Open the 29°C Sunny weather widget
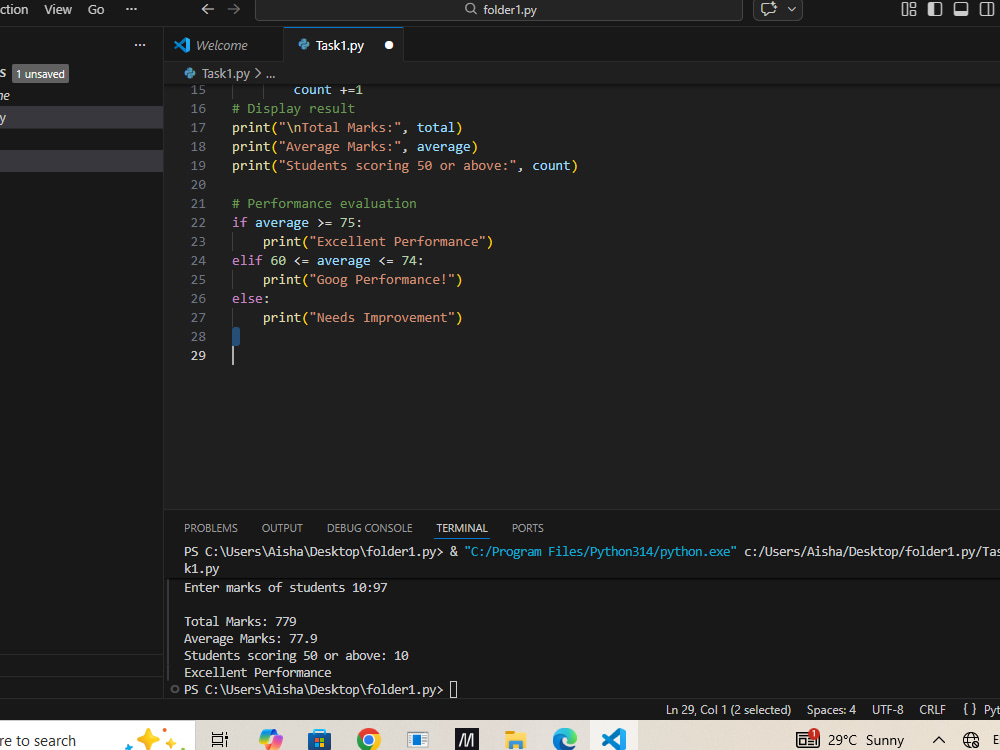The height and width of the screenshot is (750, 1000). 849,740
